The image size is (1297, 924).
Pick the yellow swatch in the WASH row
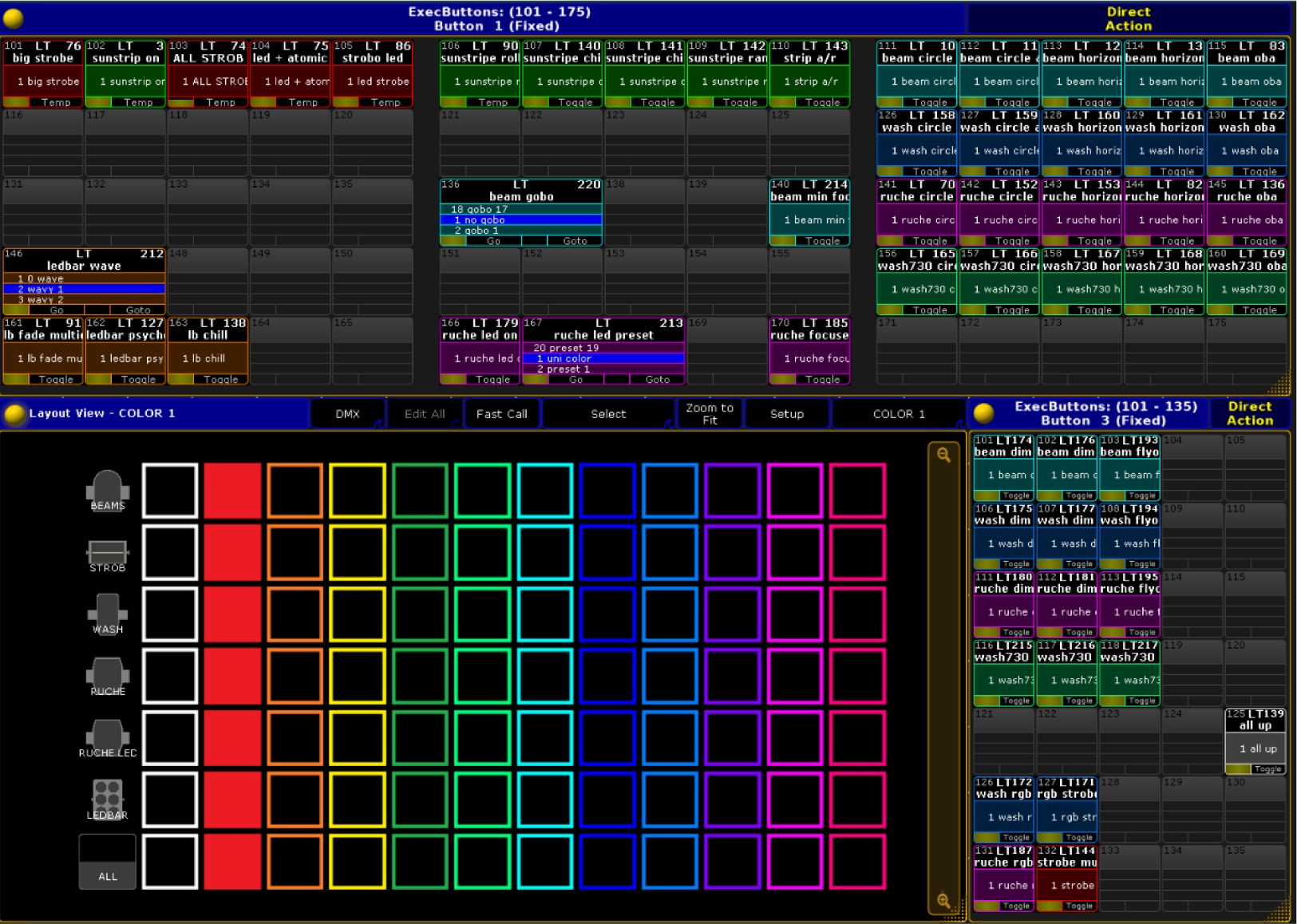tap(357, 614)
